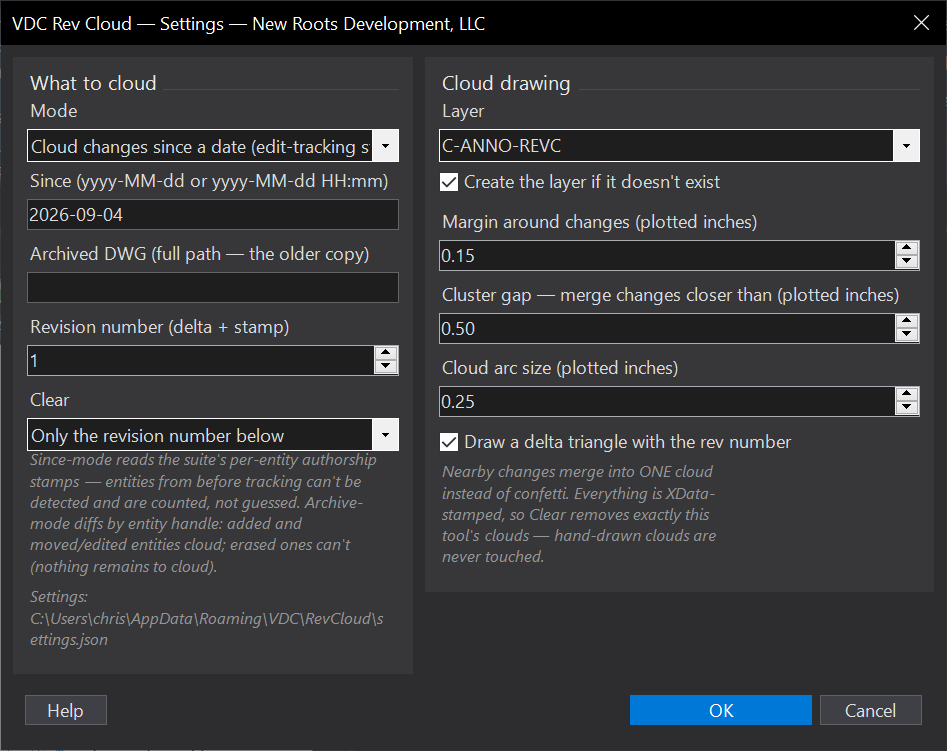Screen dimensions: 947x751
Task: Confirm settings with OK button
Action: (721, 710)
